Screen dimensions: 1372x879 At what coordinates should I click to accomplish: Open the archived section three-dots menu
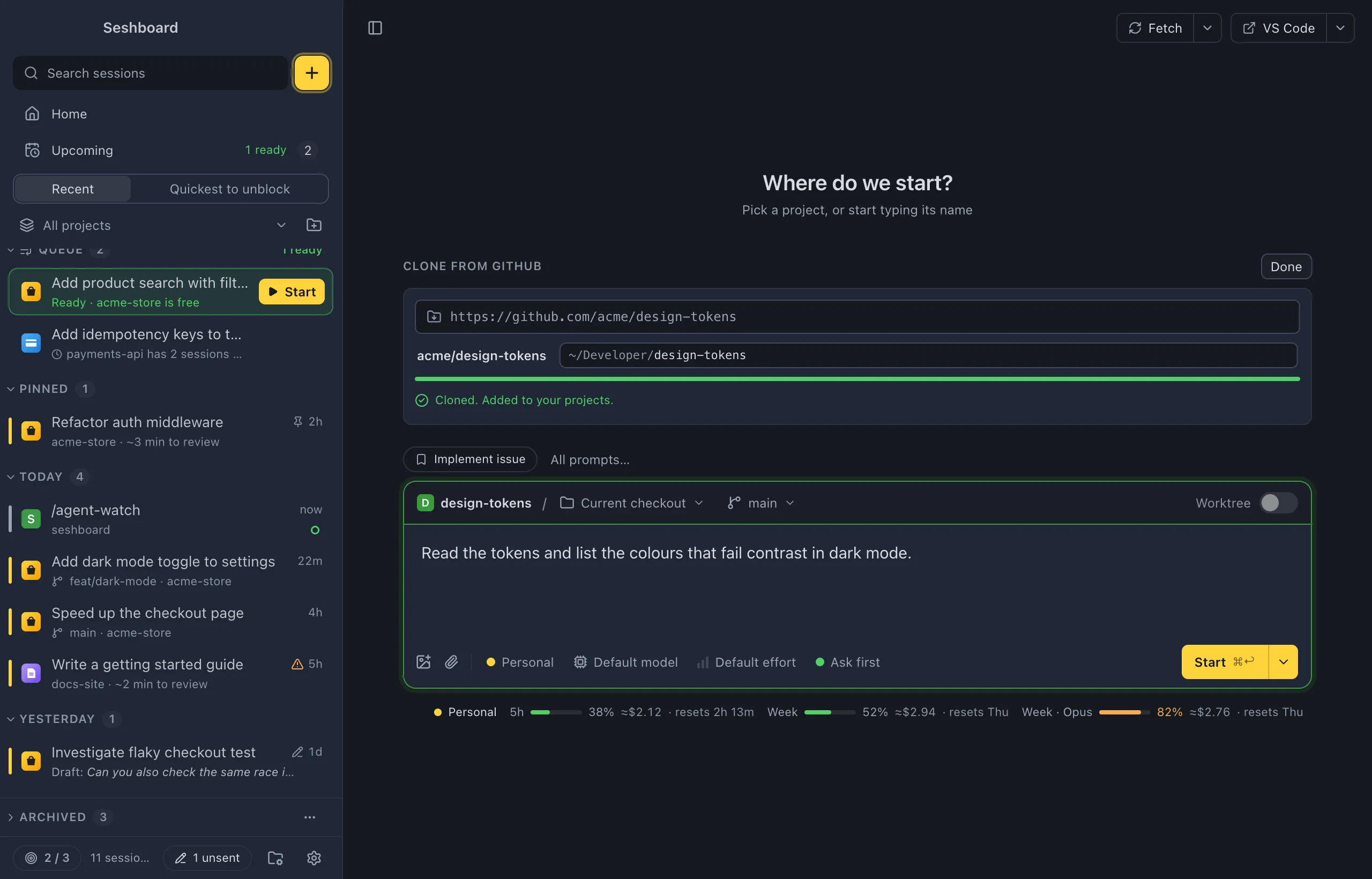309,817
